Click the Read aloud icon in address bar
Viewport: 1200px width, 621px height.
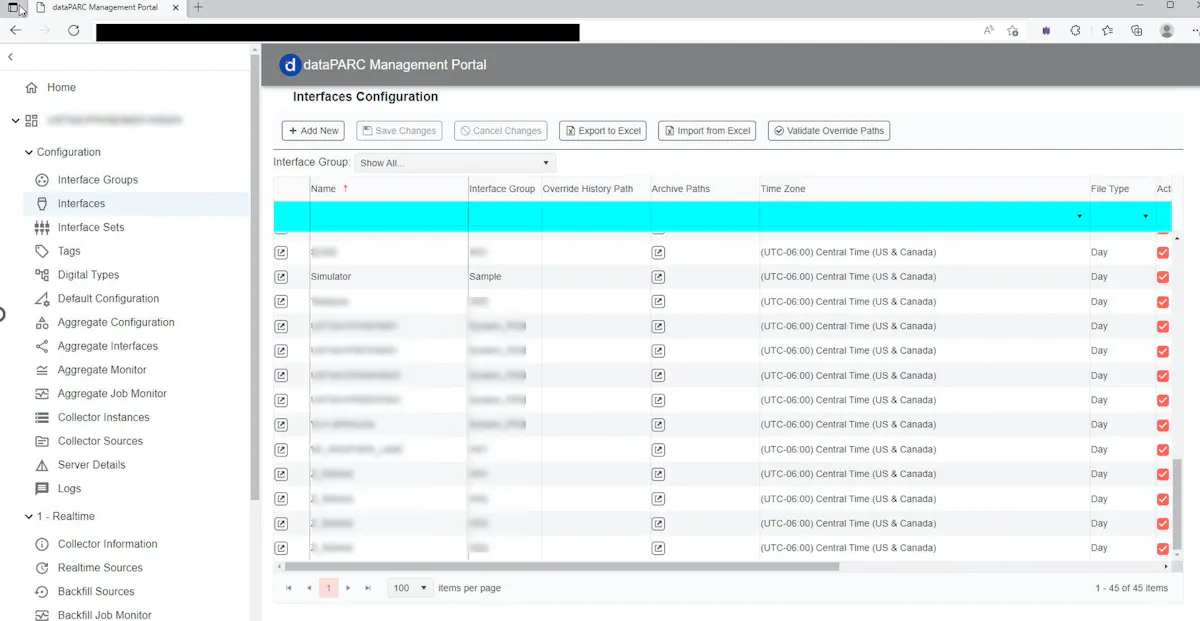click(989, 31)
